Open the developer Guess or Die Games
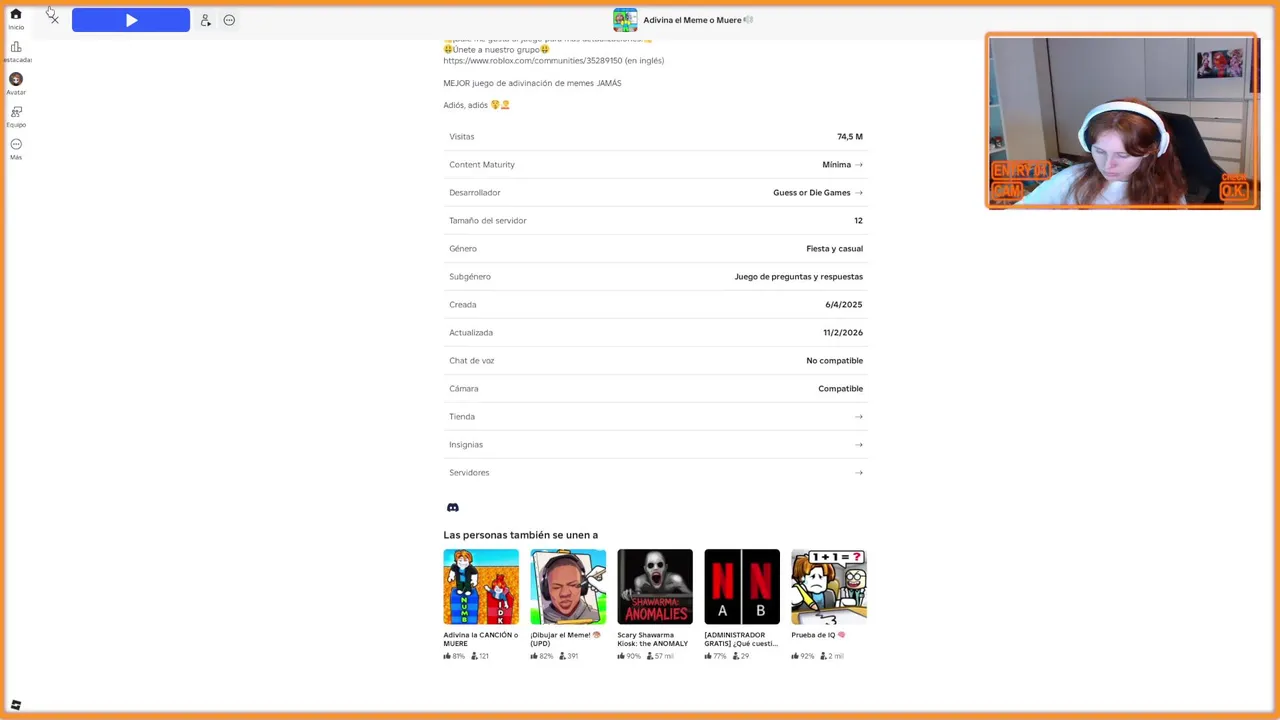The height and width of the screenshot is (720, 1280). point(811,192)
